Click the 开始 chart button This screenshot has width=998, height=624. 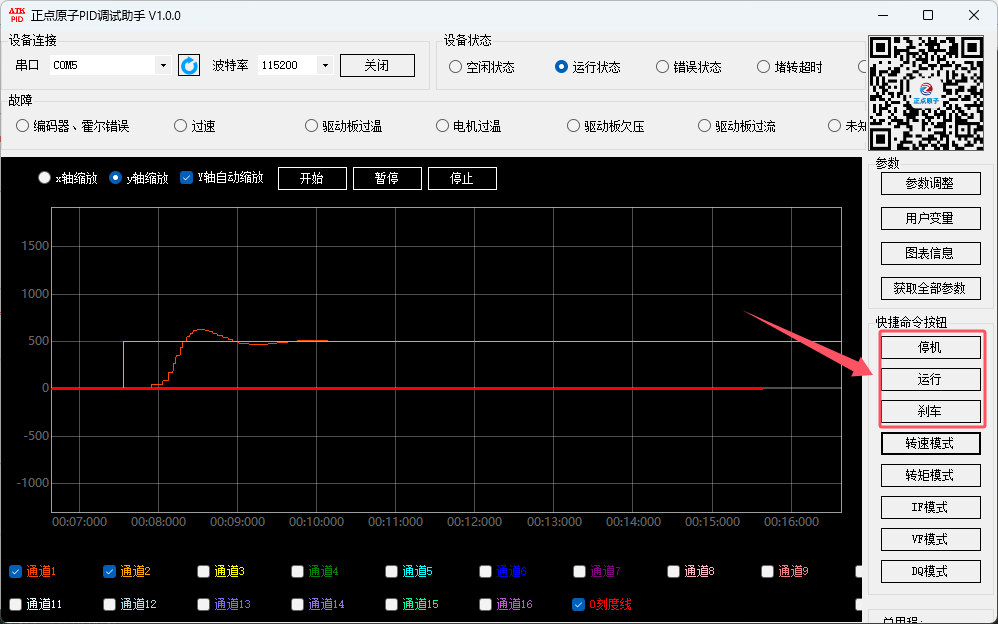point(313,178)
